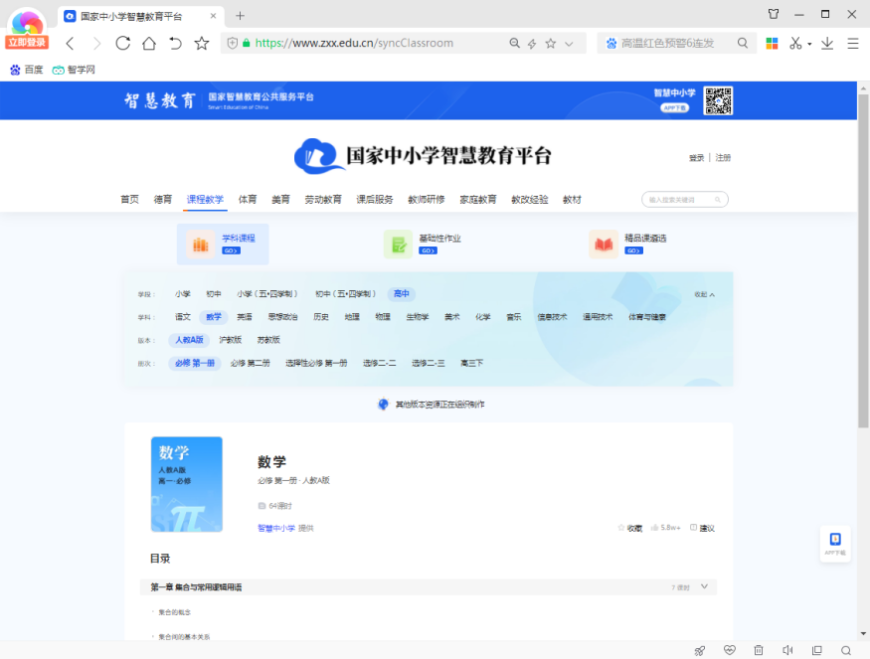Open the 精品课遴选 card
The height and width of the screenshot is (659, 870).
click(x=628, y=244)
